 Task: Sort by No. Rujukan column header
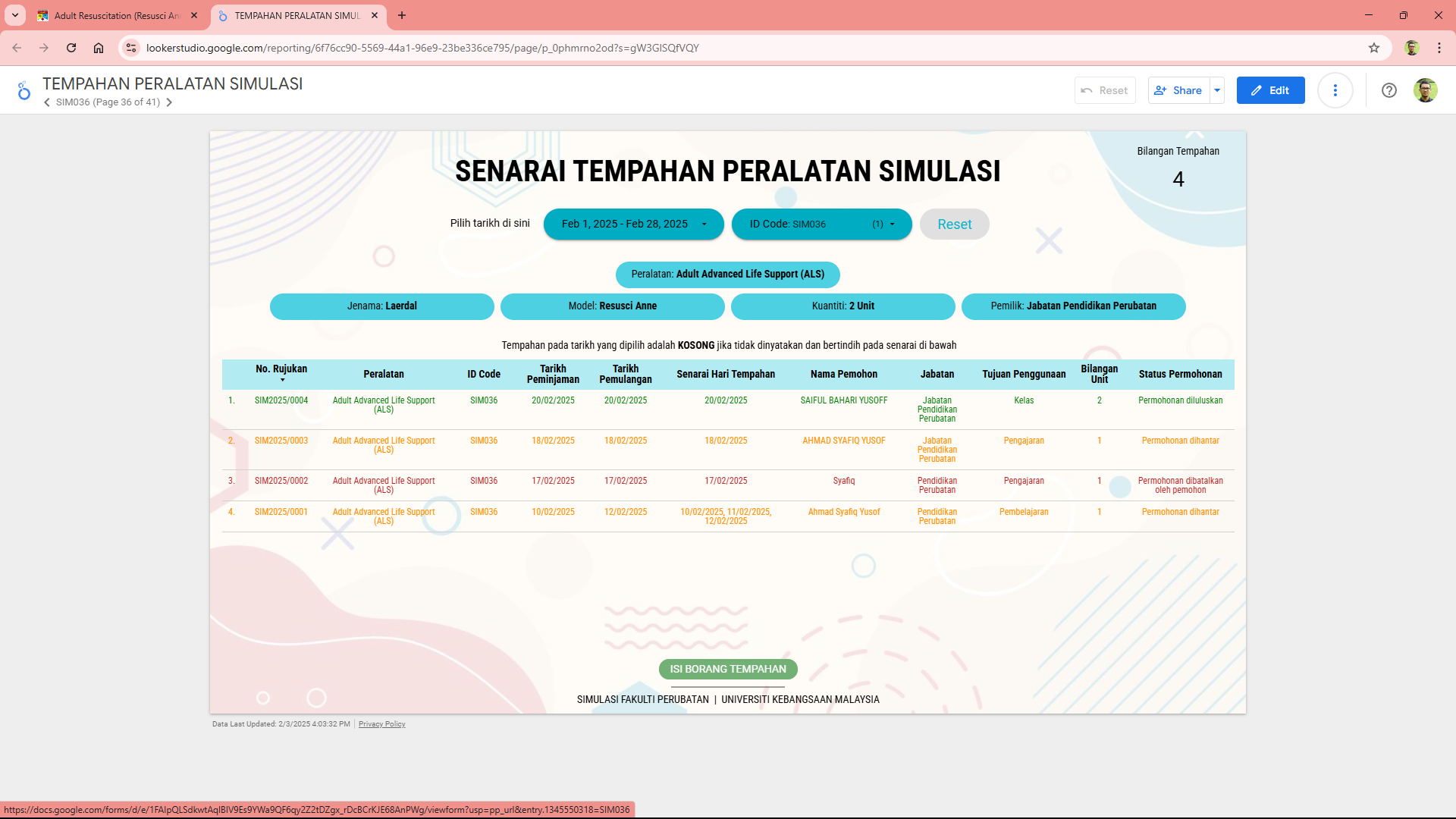(x=281, y=369)
